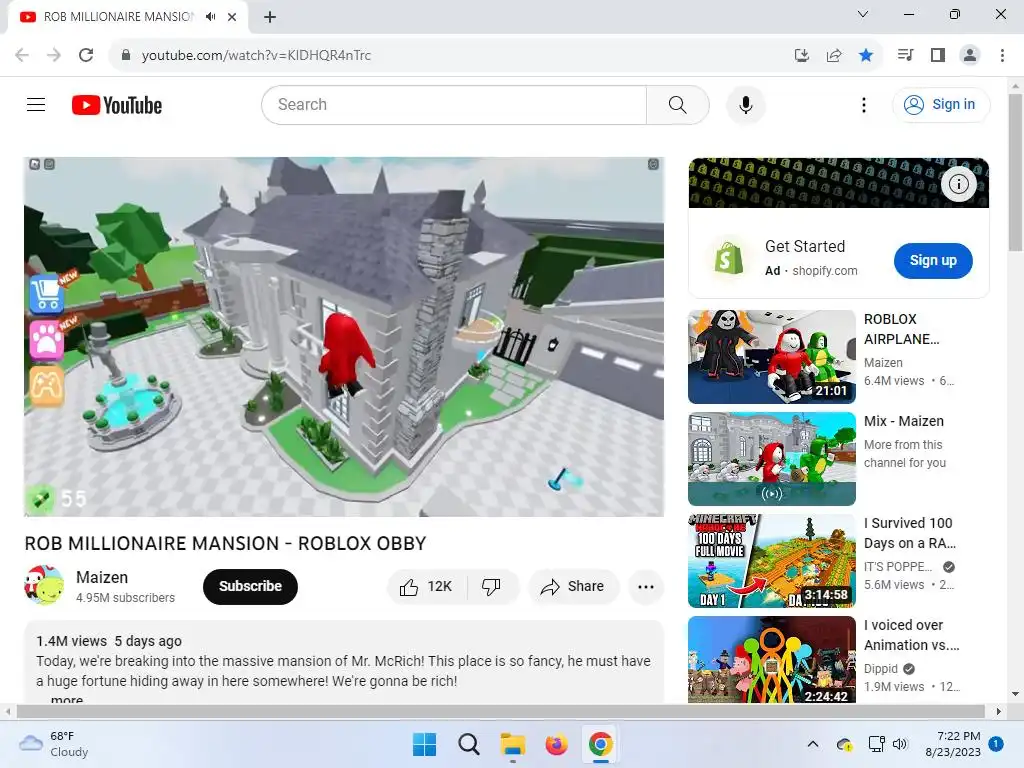1024x768 pixels.
Task: Expand the tab search chevron
Action: [862, 14]
